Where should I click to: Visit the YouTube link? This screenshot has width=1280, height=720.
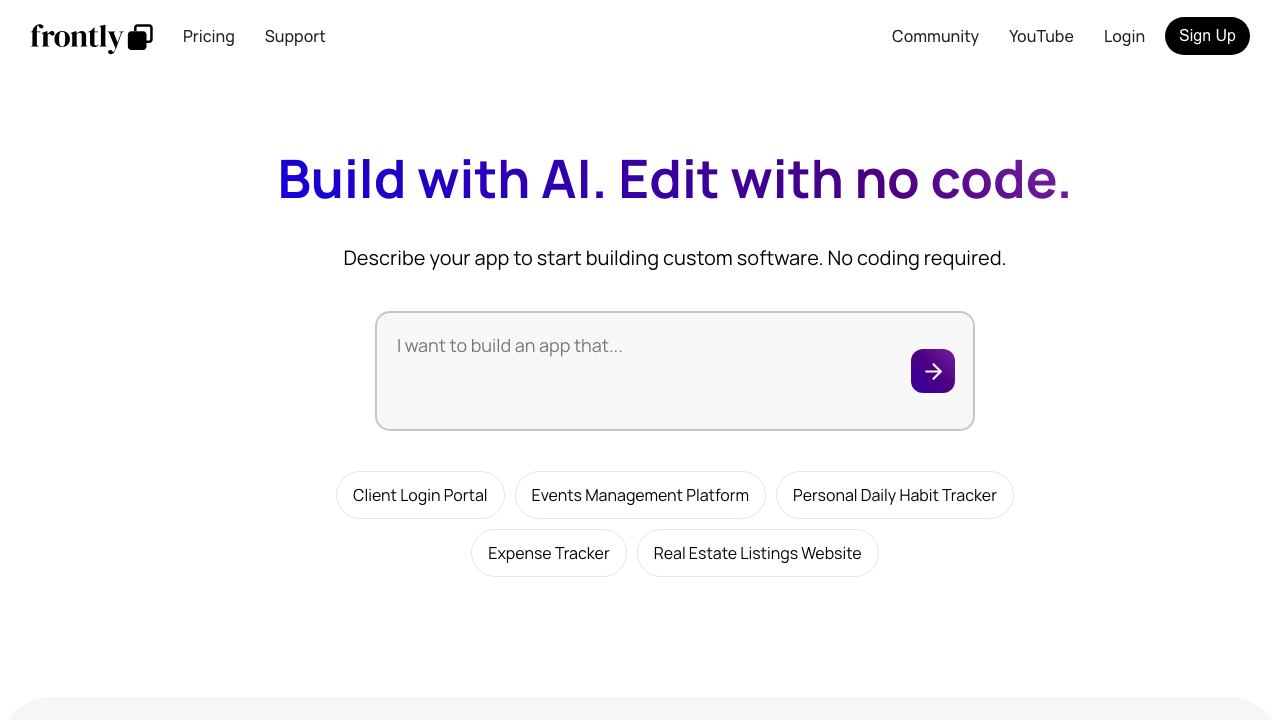pos(1041,36)
